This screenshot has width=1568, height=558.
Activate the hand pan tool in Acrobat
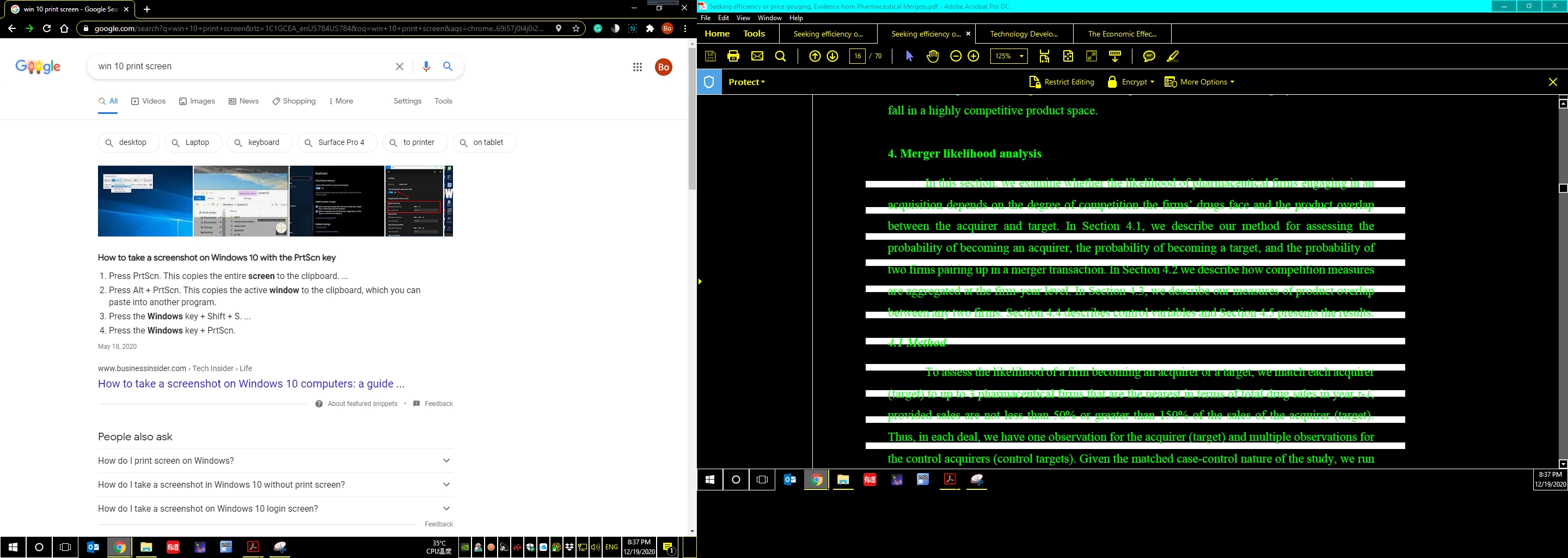[x=933, y=56]
